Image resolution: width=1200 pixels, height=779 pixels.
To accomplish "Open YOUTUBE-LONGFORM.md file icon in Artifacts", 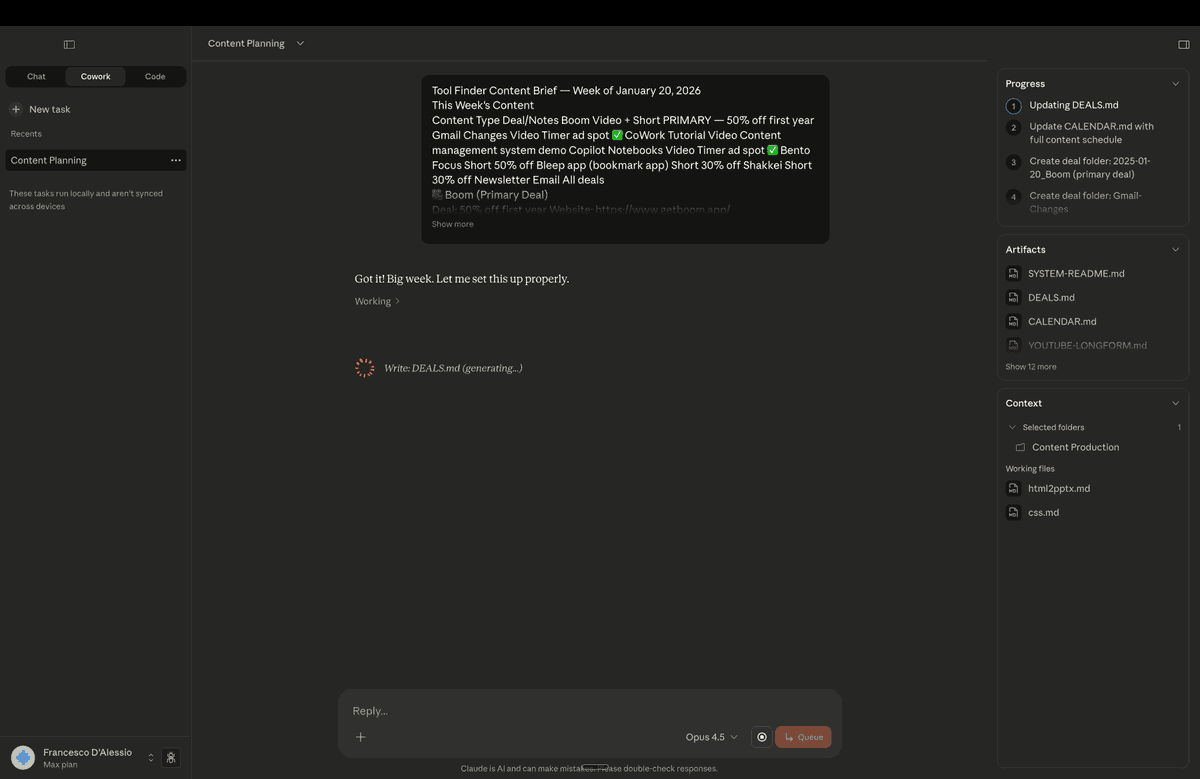I will point(1013,345).
